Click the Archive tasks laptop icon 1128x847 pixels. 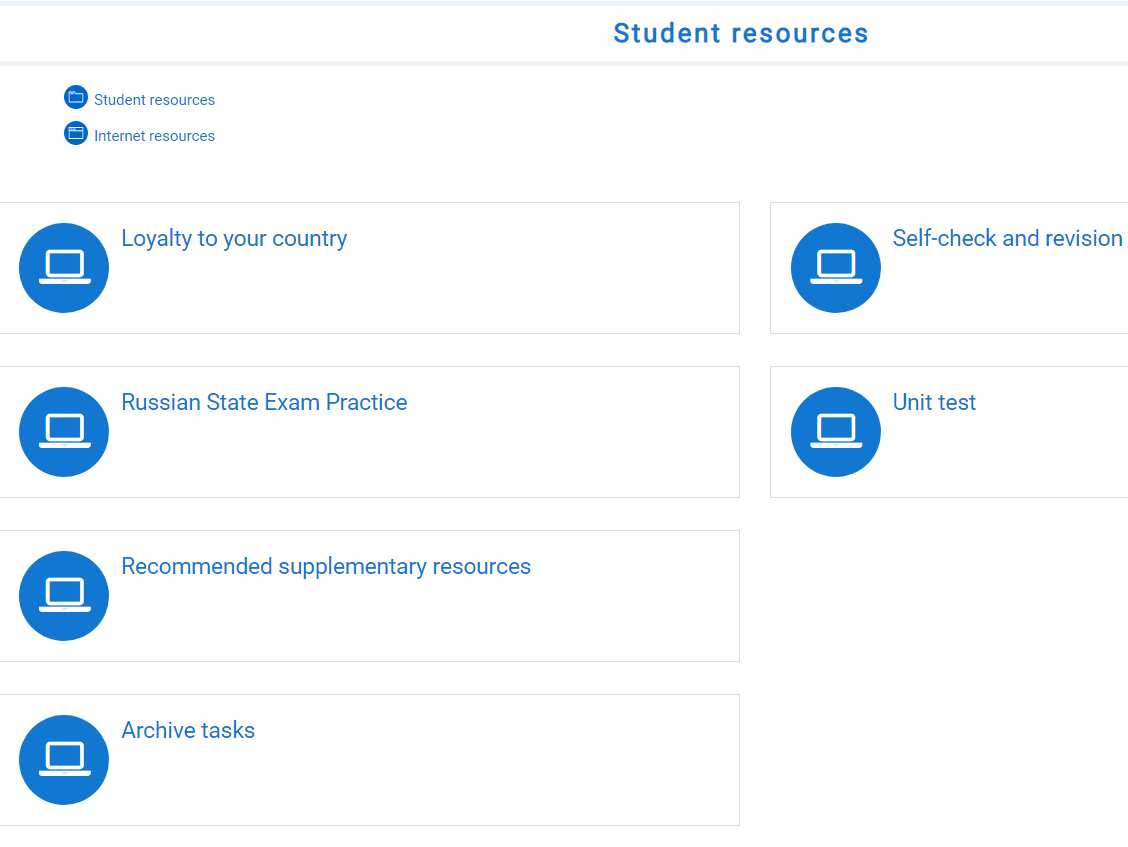(63, 759)
